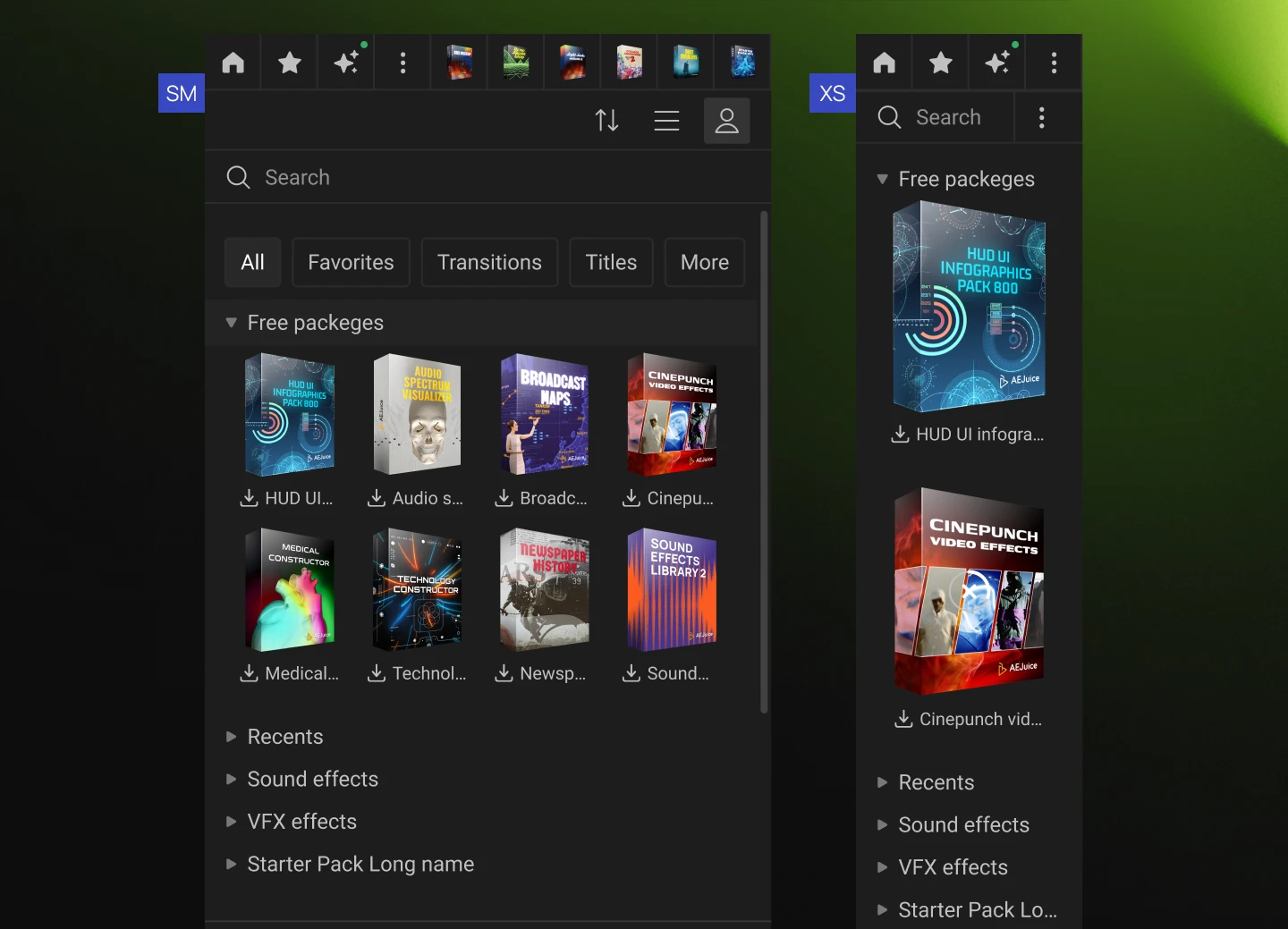Screen dimensions: 1288x929
Task: Switch to the Titles tab
Action: [611, 262]
